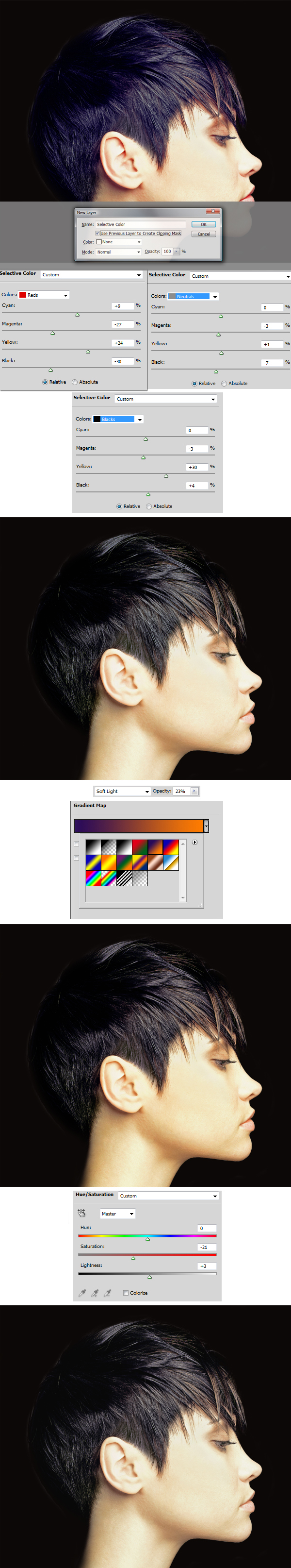The image size is (291, 1568).
Task: Click the on-image adjustment hand tool in Hue/Saturation
Action: (81, 1213)
